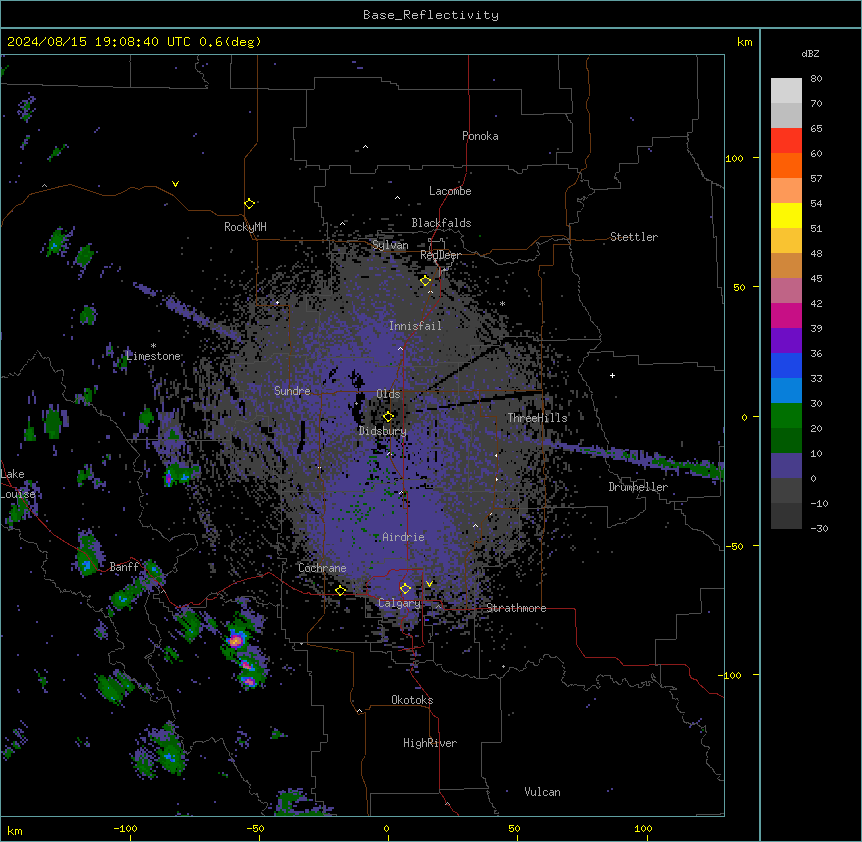The image size is (862, 842).
Task: Click the white 80 dBZ color swatch
Action: point(786,91)
